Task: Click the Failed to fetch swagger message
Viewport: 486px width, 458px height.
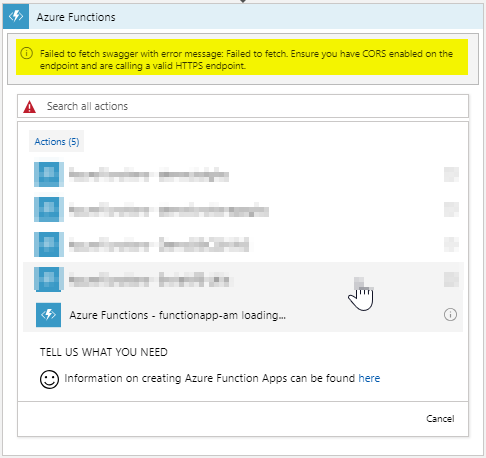Action: tap(246, 60)
